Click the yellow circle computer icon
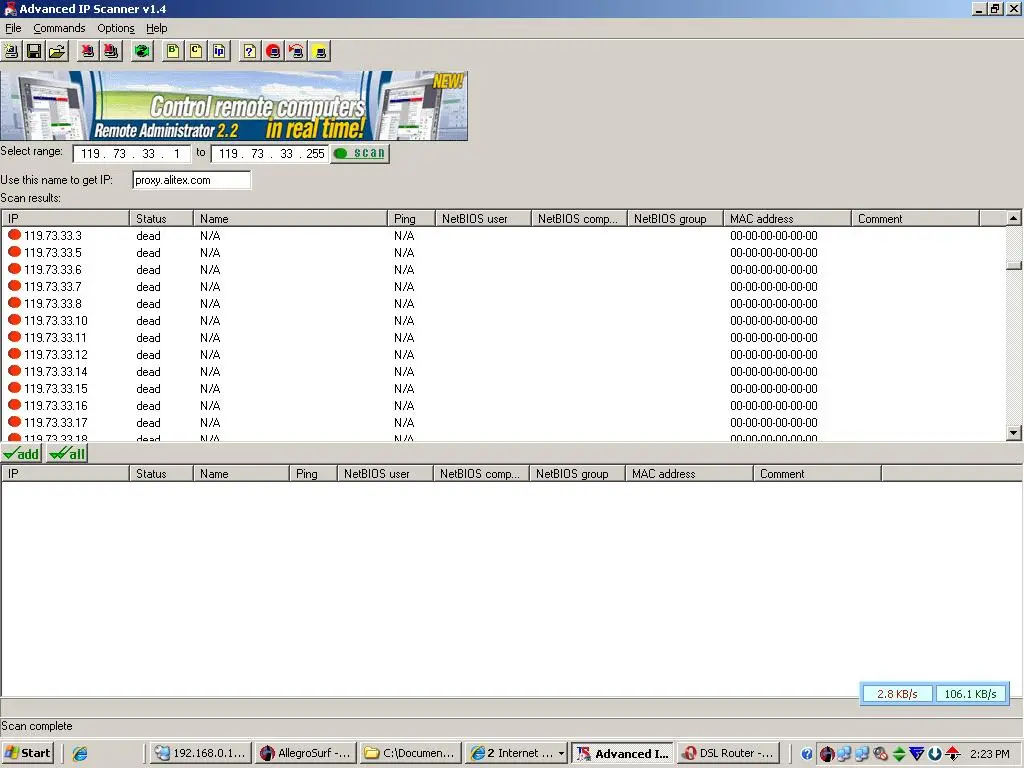Screen dimensions: 1024x768 (x=320, y=51)
